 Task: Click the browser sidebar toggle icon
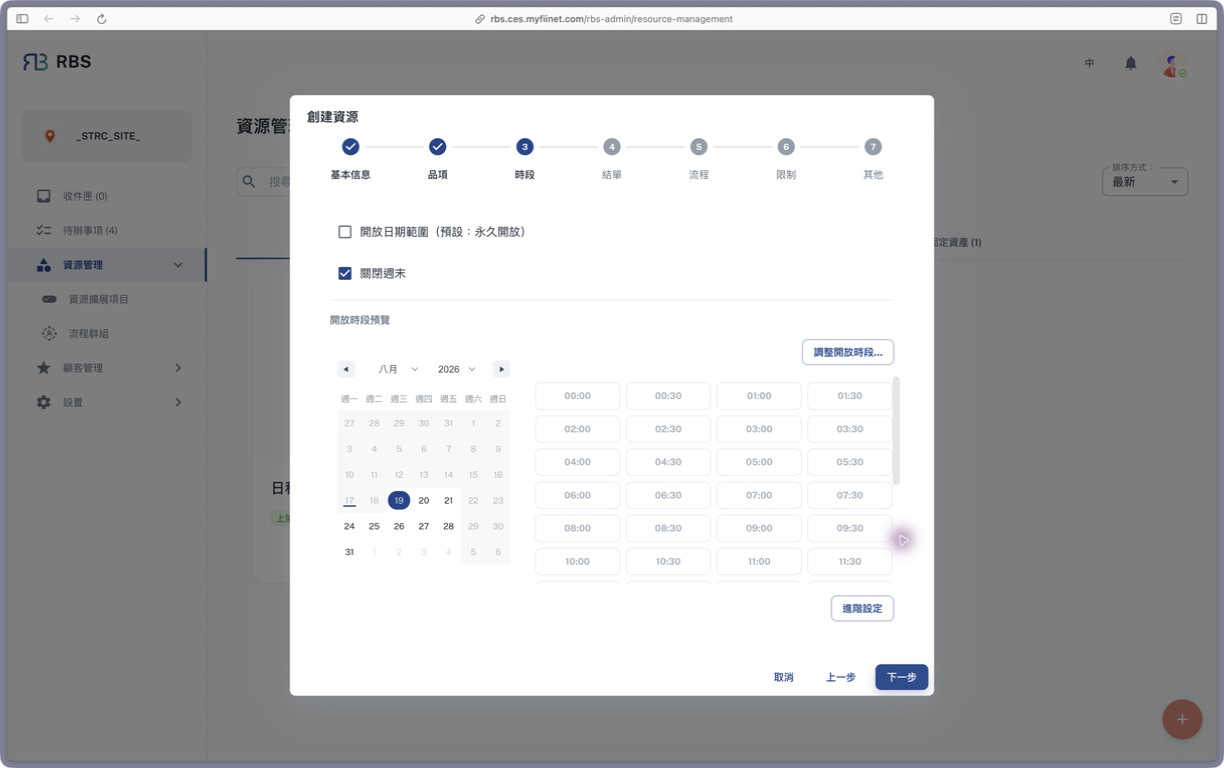pyautogui.click(x=22, y=19)
